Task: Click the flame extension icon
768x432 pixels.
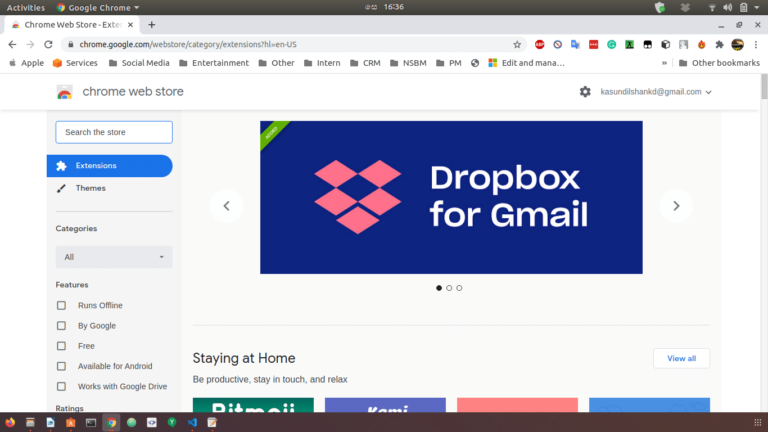Action: click(x=701, y=45)
